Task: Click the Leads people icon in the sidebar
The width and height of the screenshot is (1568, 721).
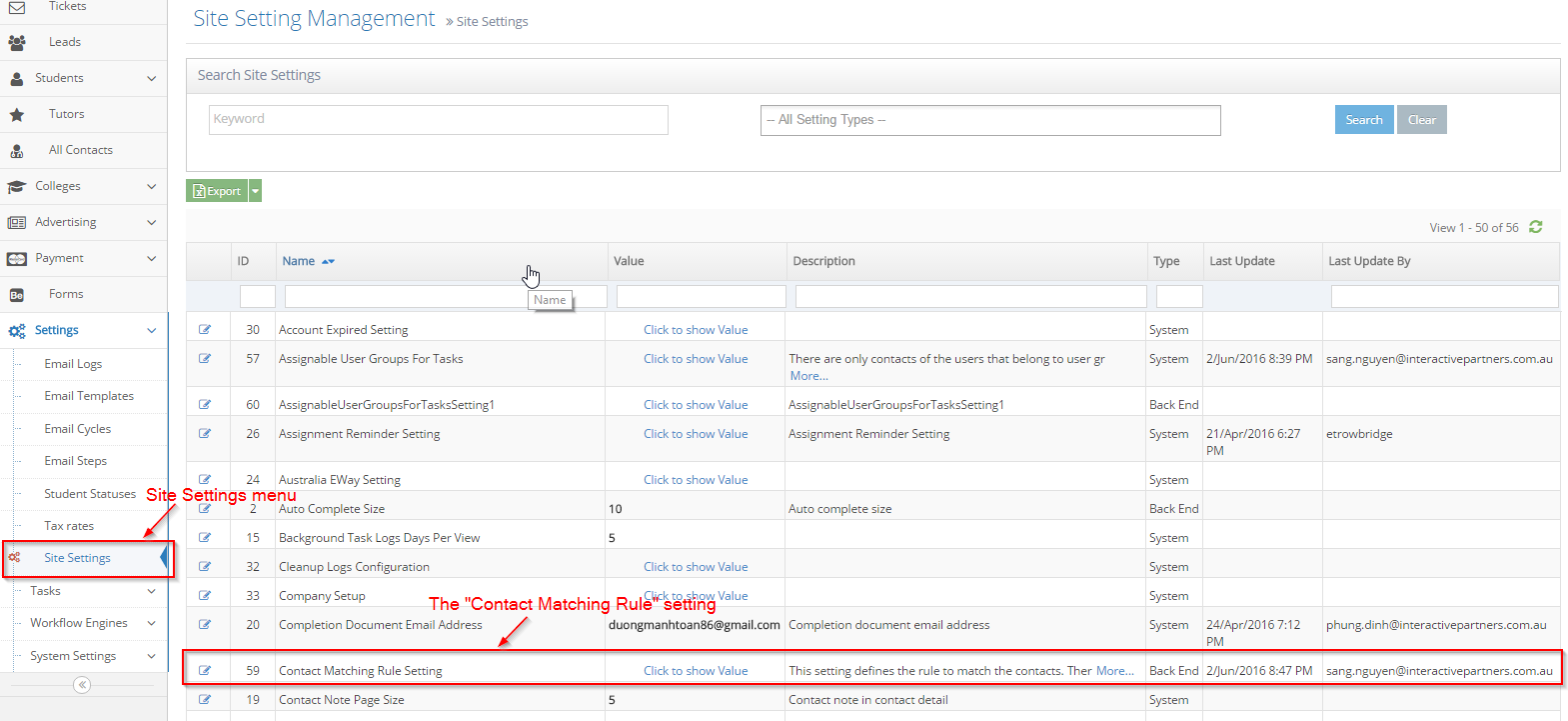Action: pyautogui.click(x=17, y=42)
